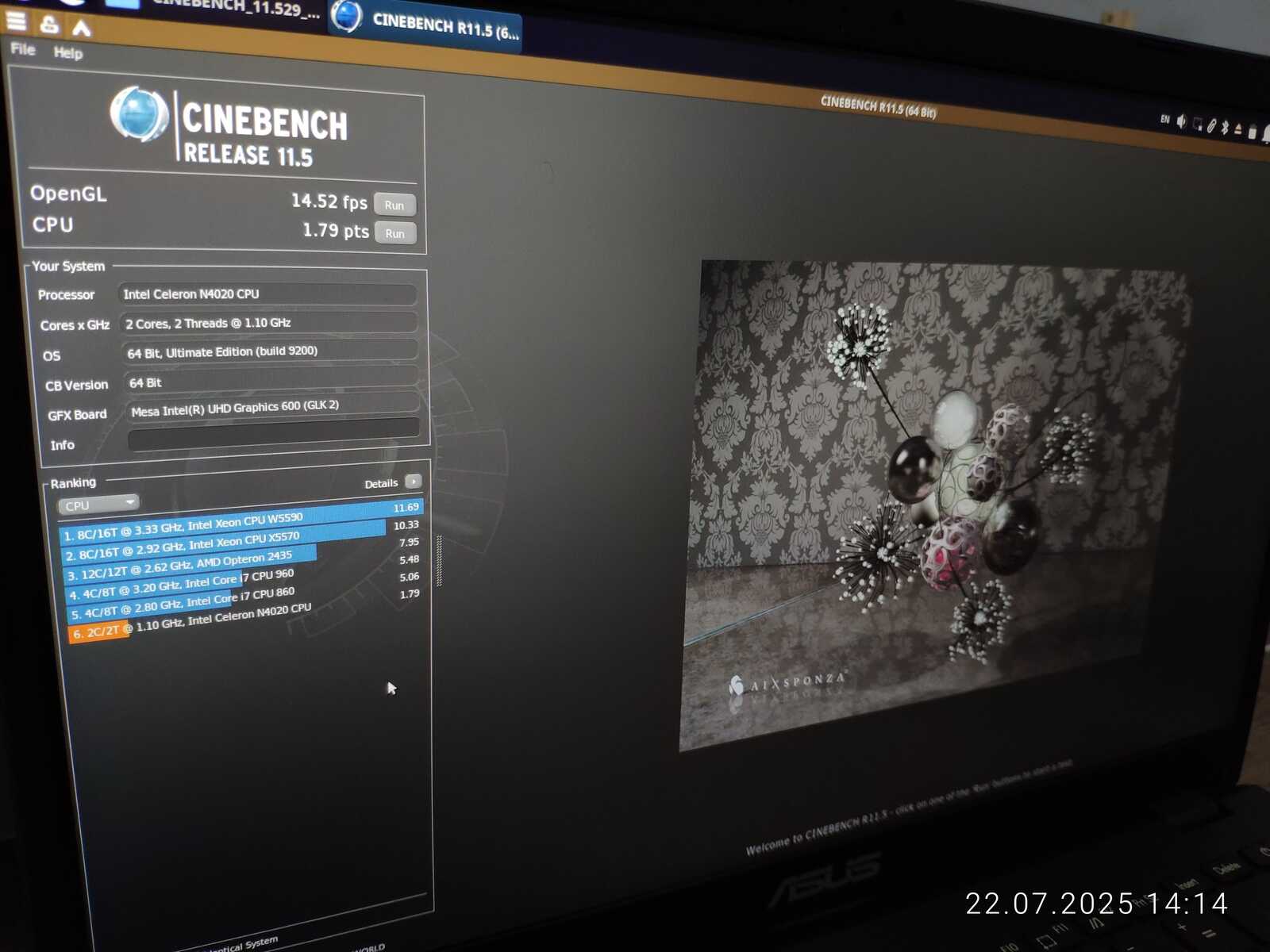
Task: Open the Help menu
Action: (x=68, y=53)
